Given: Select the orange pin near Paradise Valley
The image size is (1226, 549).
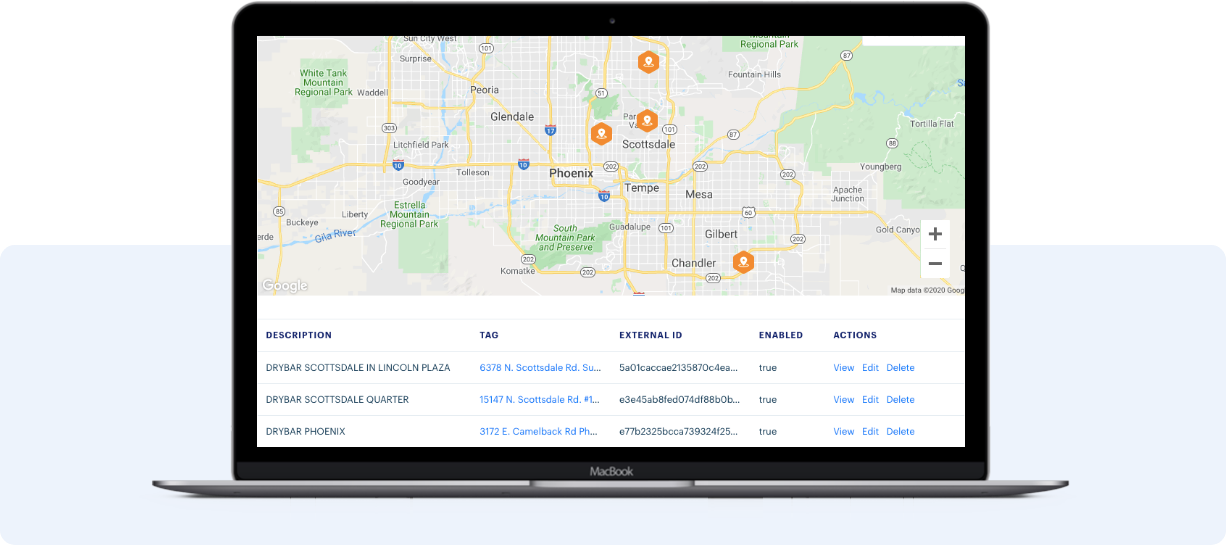Looking at the screenshot, I should pyautogui.click(x=647, y=121).
